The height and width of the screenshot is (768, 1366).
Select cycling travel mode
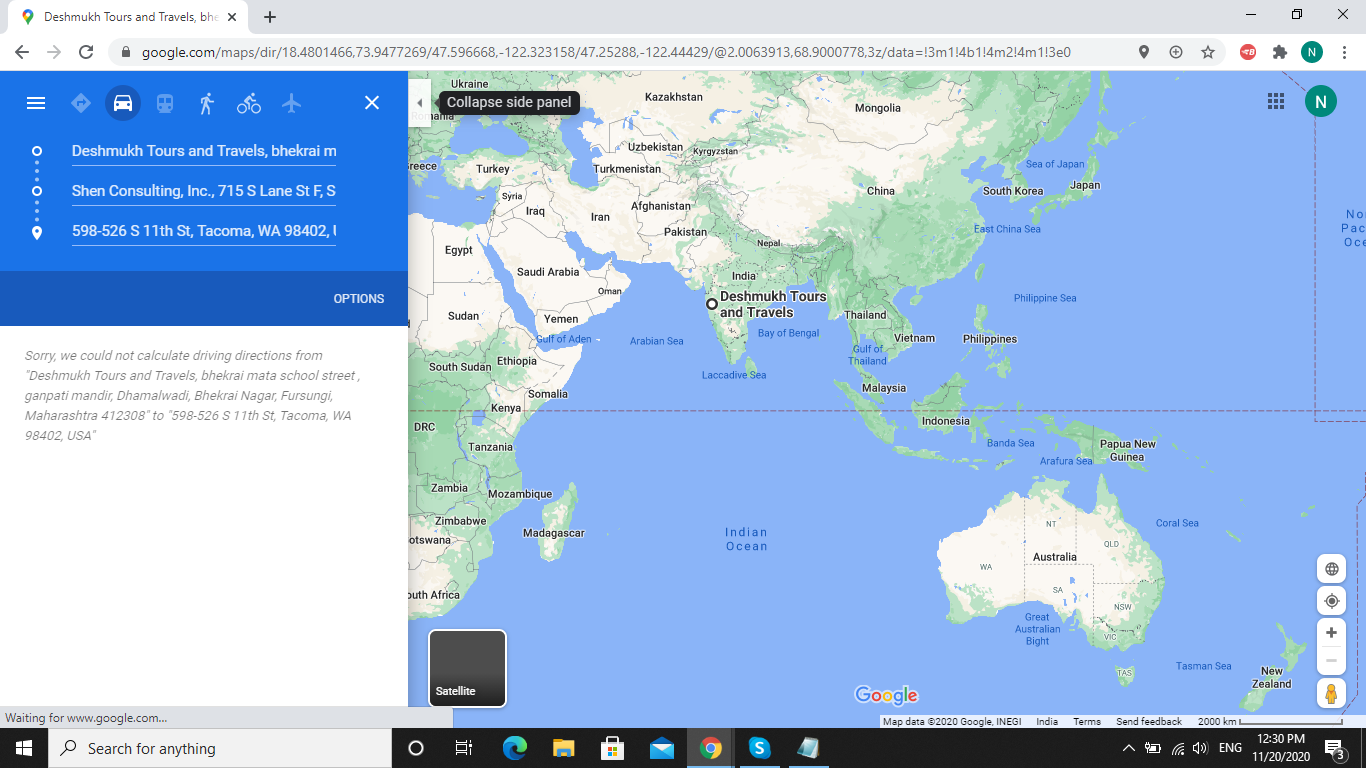point(249,103)
